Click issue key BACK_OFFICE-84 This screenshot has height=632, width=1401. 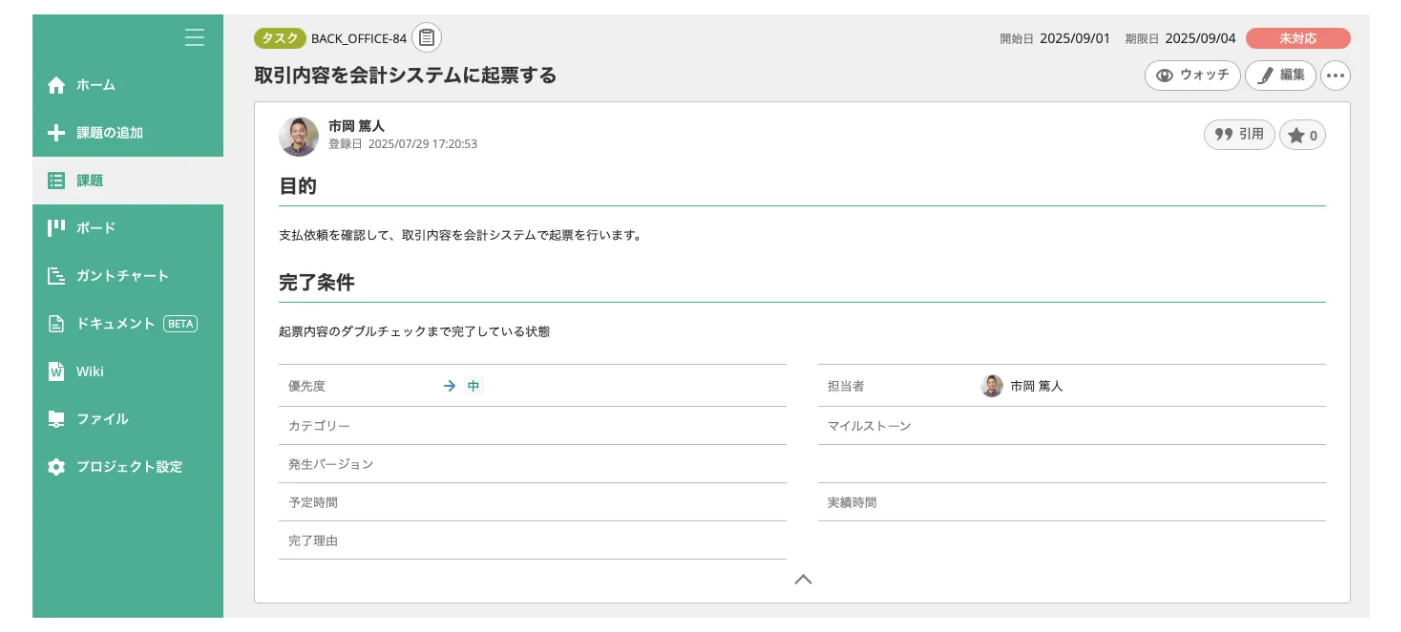point(359,39)
